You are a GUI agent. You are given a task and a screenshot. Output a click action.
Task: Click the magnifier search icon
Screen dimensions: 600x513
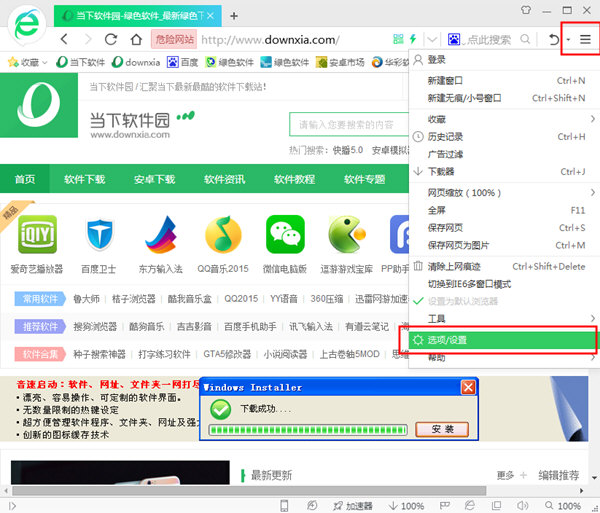(525, 39)
